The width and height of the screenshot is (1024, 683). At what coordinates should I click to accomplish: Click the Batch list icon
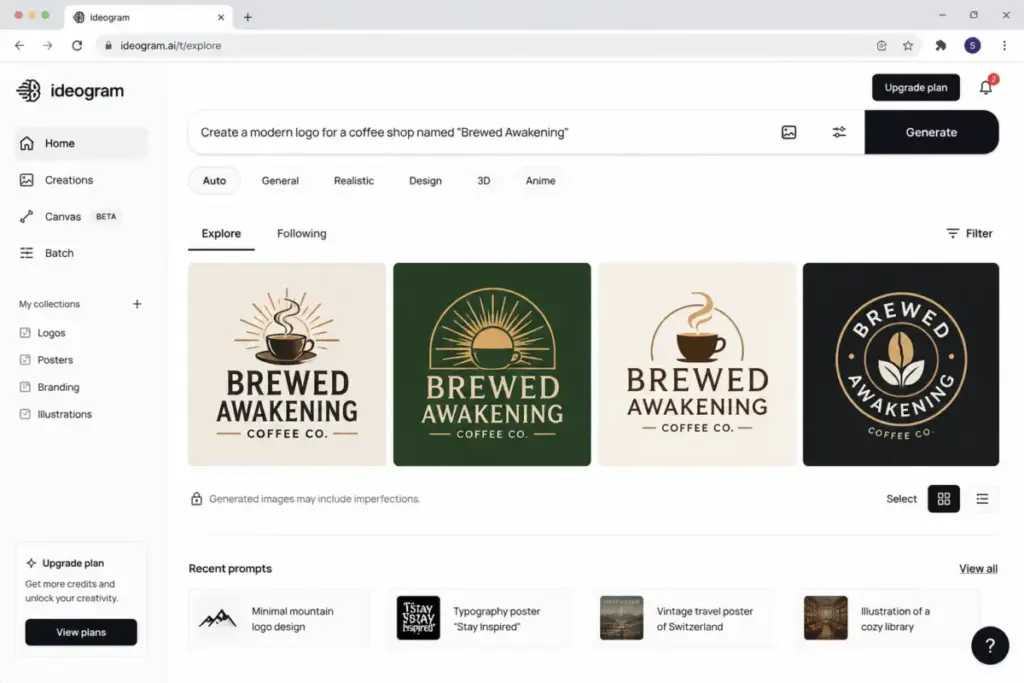click(27, 253)
